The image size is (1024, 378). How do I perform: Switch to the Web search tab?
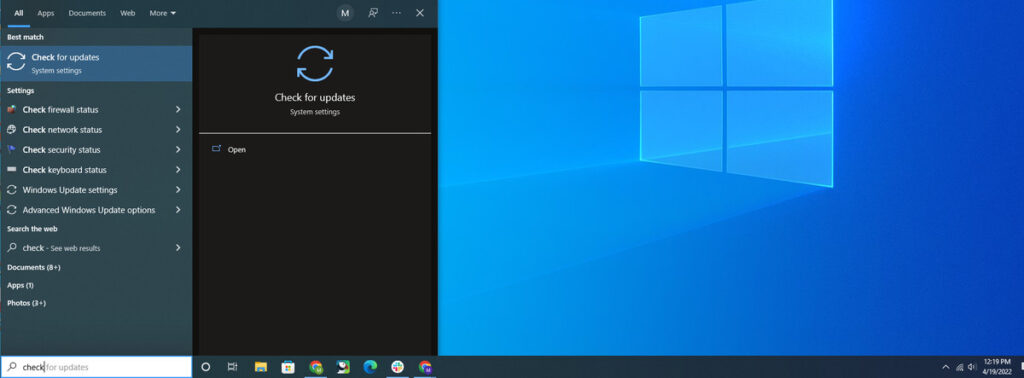127,13
